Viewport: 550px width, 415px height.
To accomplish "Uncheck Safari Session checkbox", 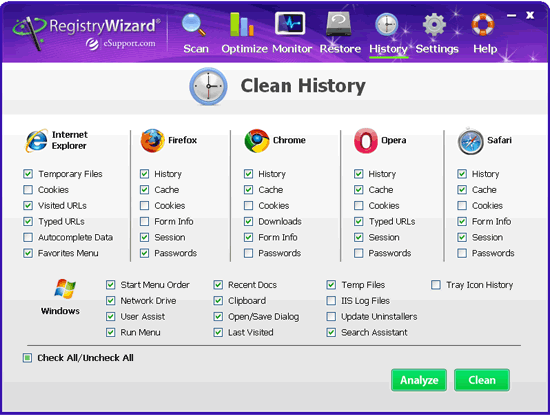I will pyautogui.click(x=462, y=237).
